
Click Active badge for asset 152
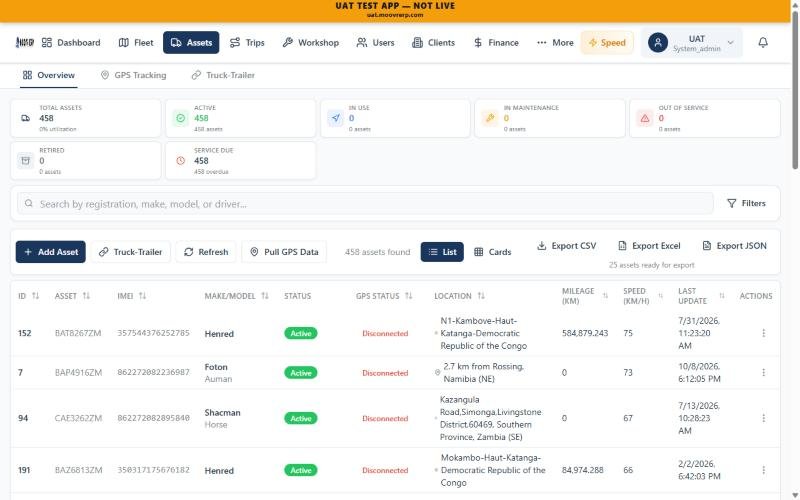301,333
